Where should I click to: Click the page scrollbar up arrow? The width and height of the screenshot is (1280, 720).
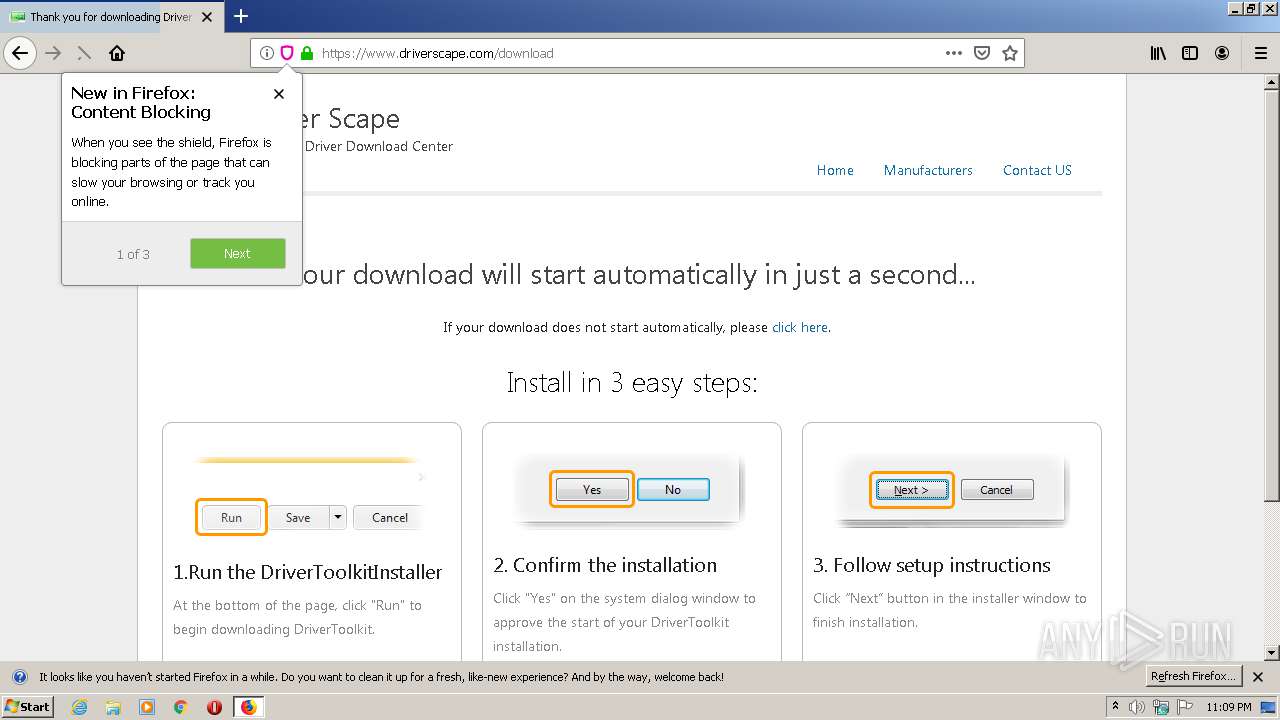tap(1272, 82)
